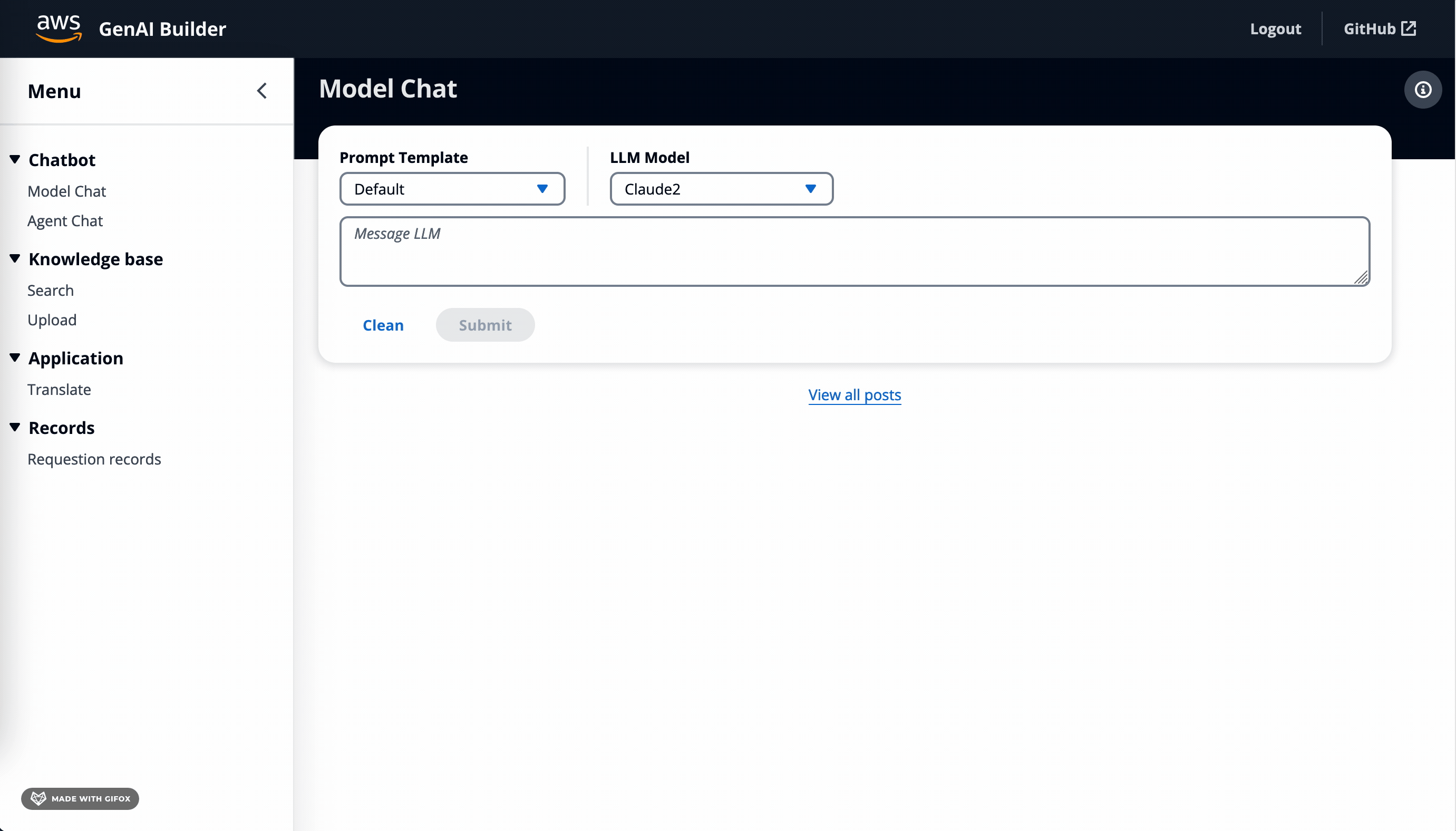Follow the View all posts link

[x=854, y=394]
